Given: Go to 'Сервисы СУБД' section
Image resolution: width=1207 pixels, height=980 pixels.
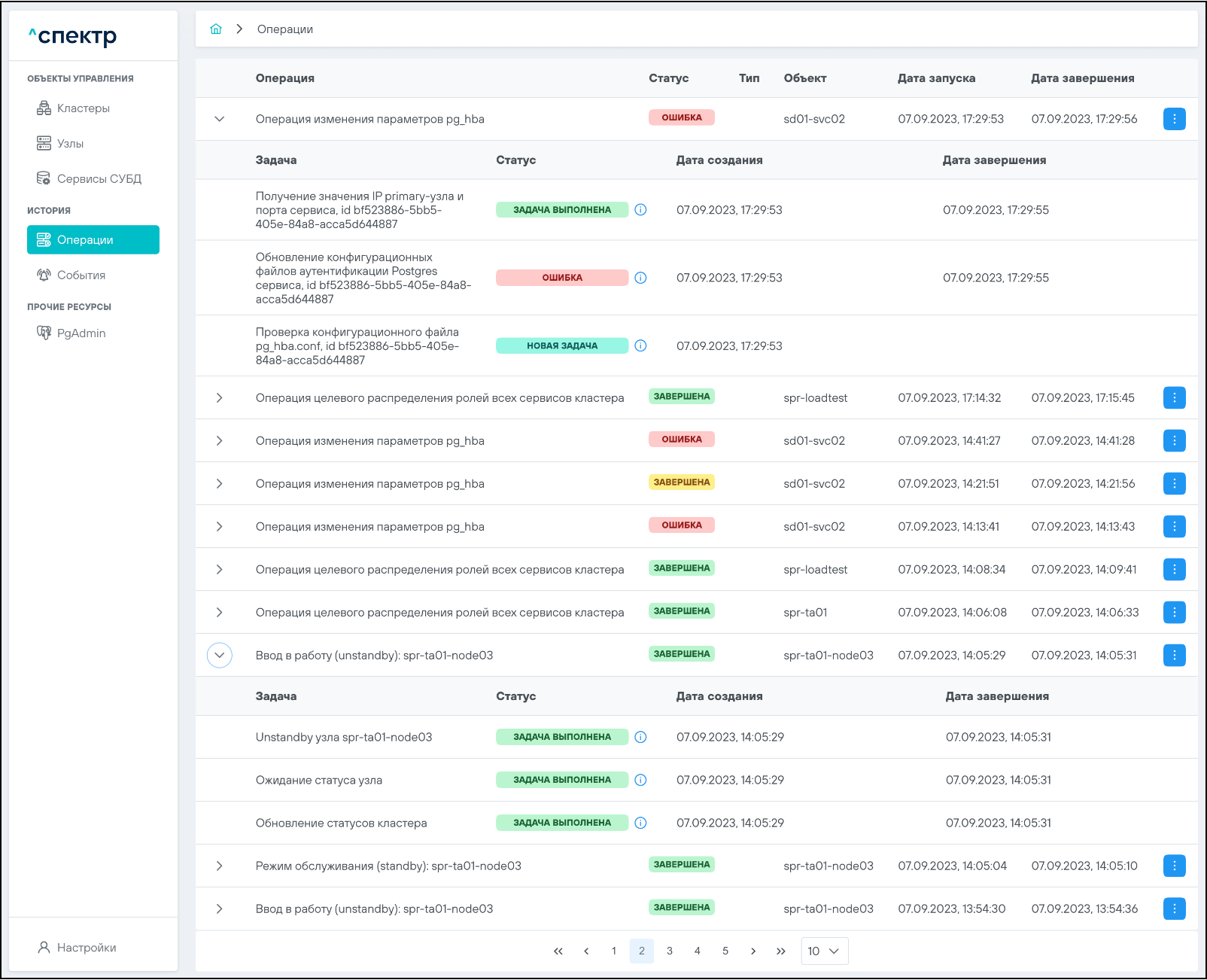Looking at the screenshot, I should coord(99,179).
